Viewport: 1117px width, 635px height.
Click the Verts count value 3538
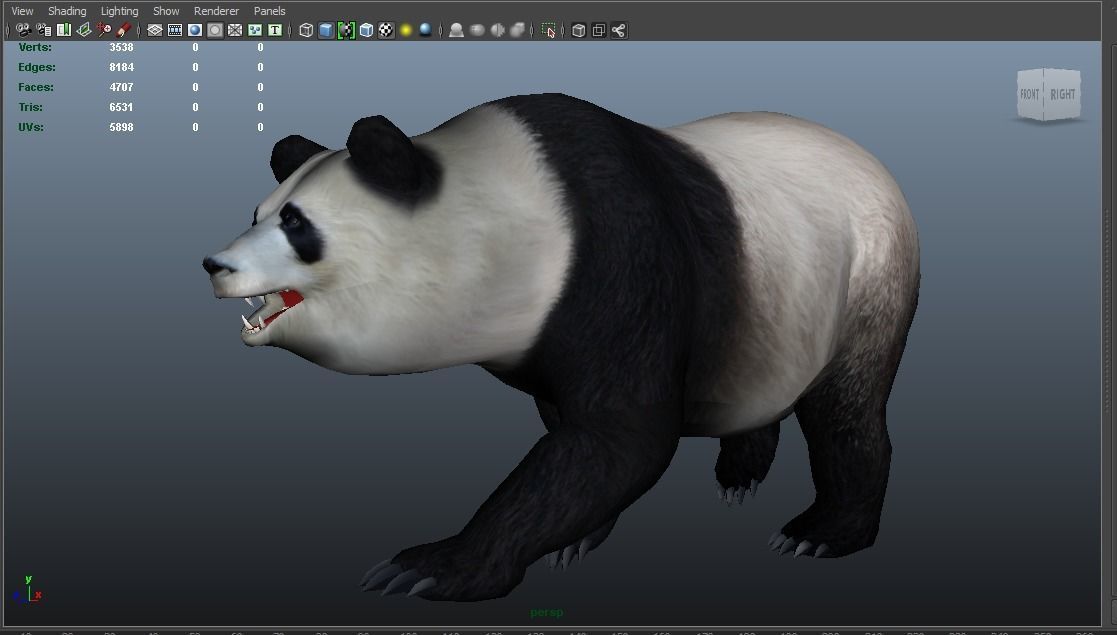121,47
